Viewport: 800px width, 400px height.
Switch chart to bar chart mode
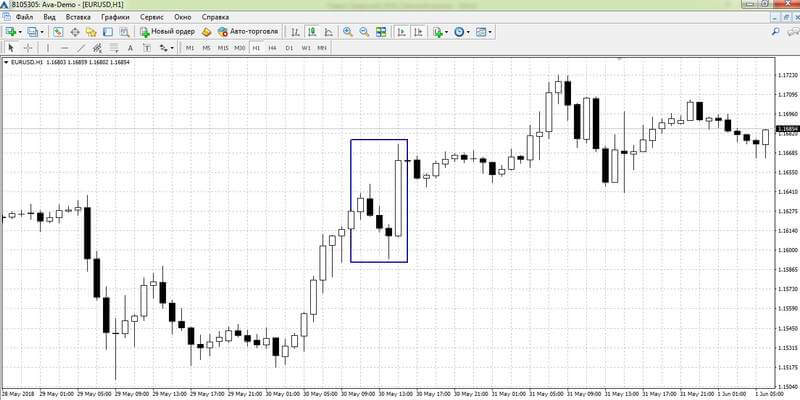click(295, 32)
